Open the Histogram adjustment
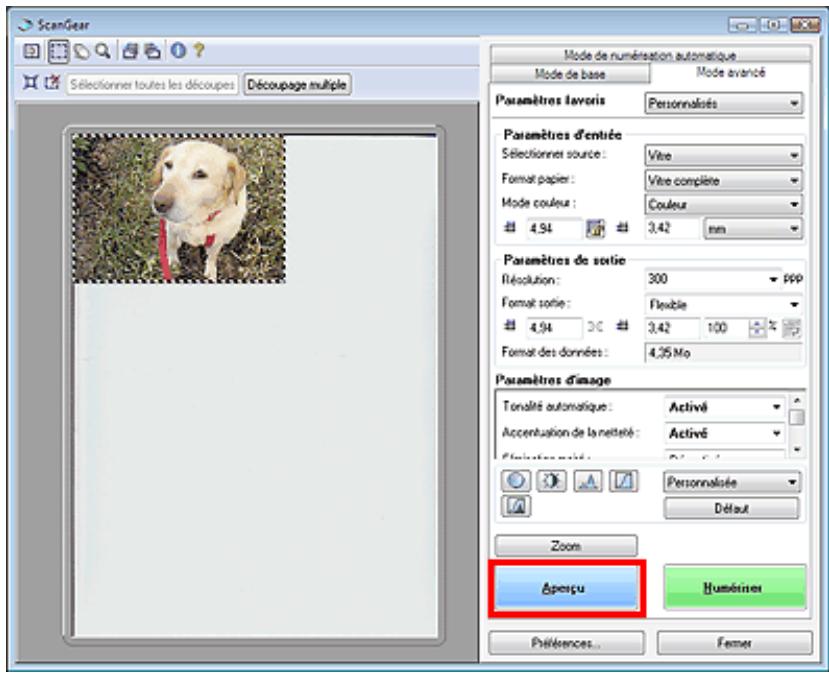The height and width of the screenshot is (673, 829). coord(587,481)
